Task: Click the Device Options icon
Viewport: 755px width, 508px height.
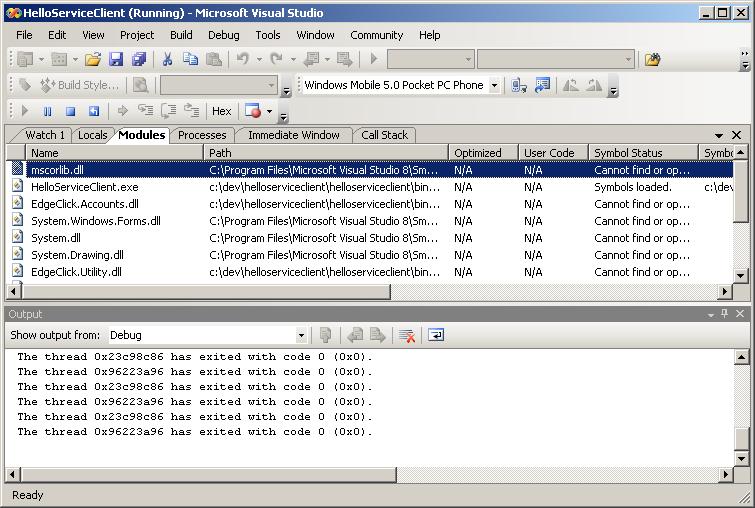Action: 542,85
